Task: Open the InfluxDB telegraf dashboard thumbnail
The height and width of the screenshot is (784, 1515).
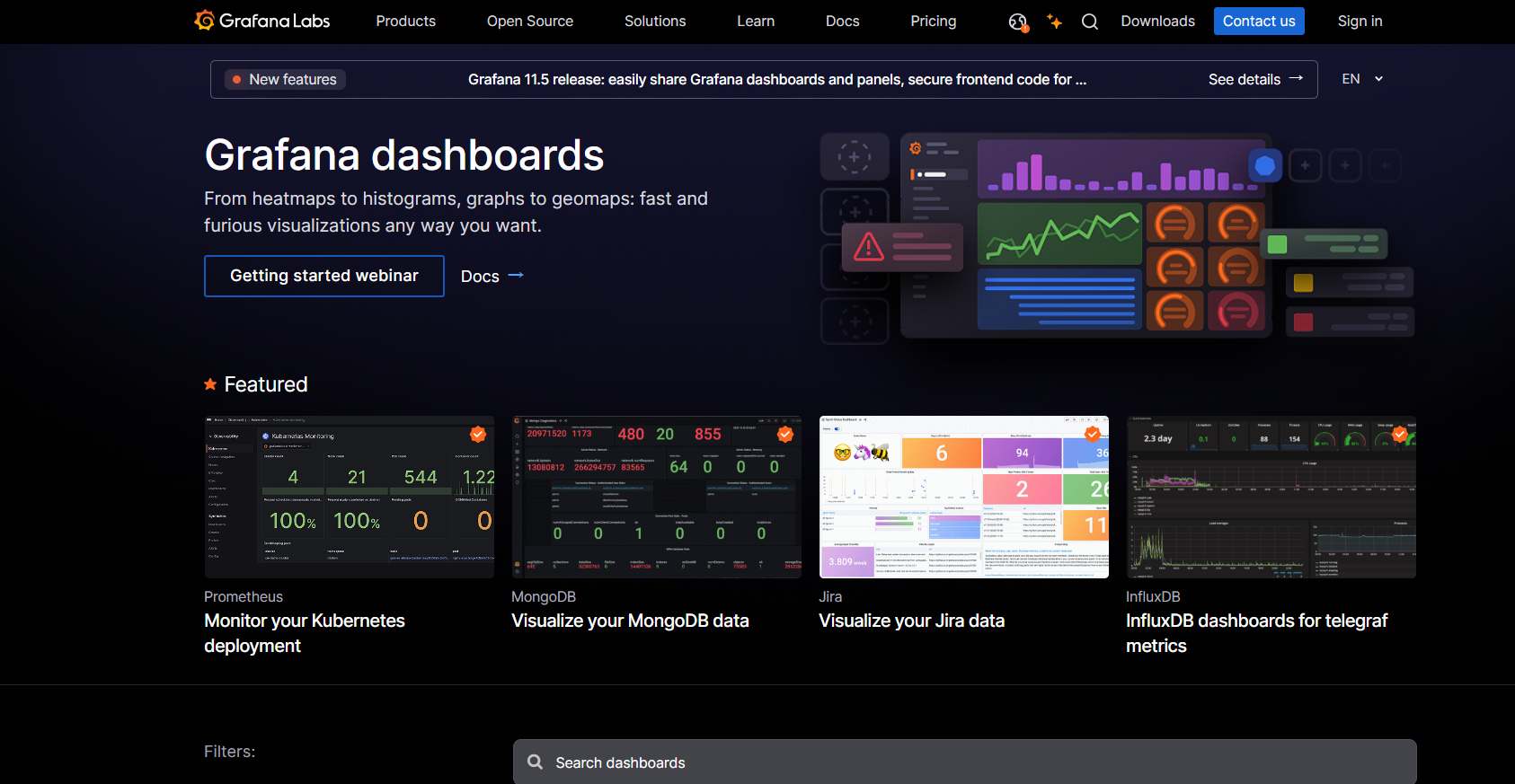Action: 1271,497
